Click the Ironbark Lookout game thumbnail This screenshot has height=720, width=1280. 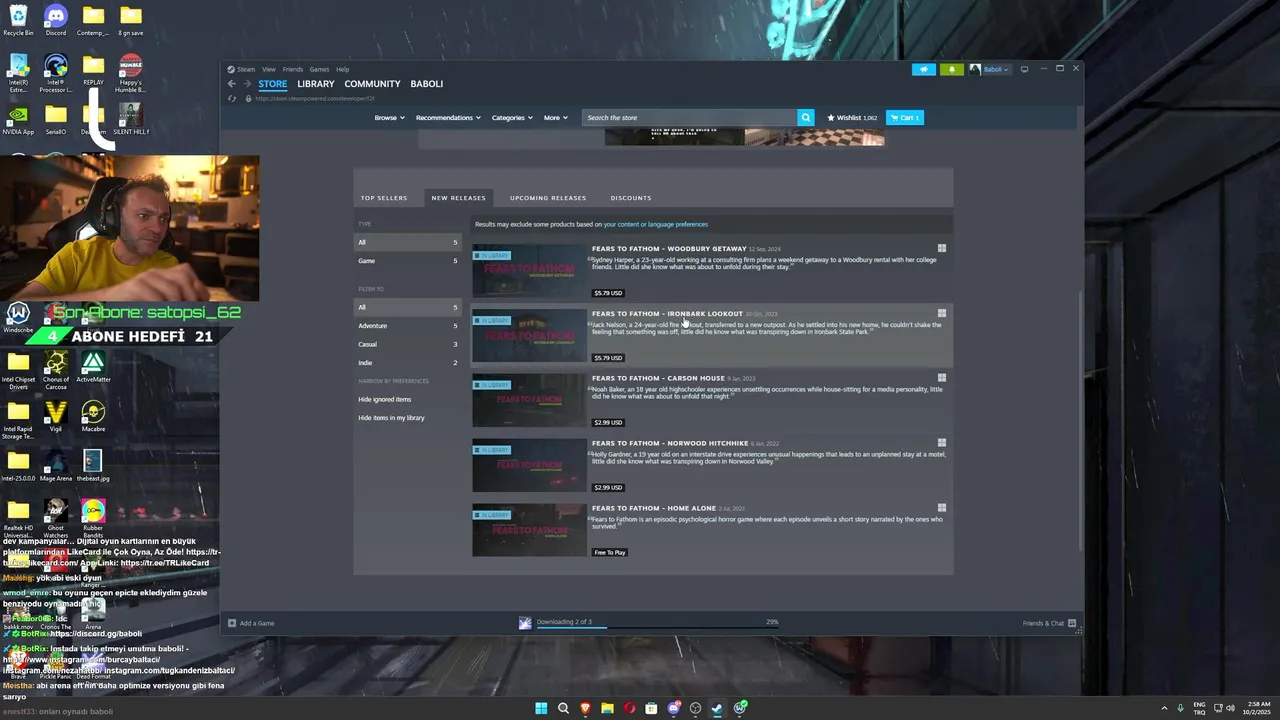[529, 335]
